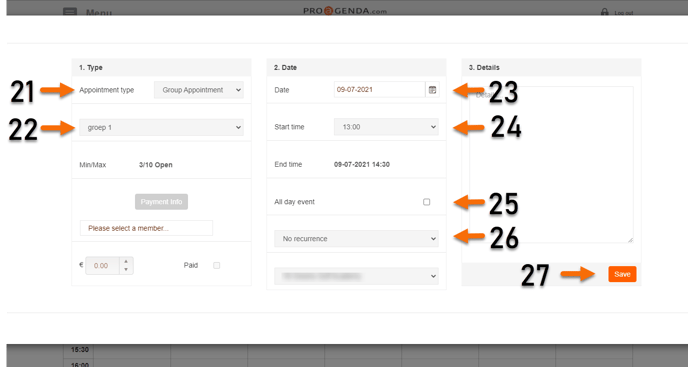Click the Payment Info button
The image size is (688, 367).
pos(161,201)
